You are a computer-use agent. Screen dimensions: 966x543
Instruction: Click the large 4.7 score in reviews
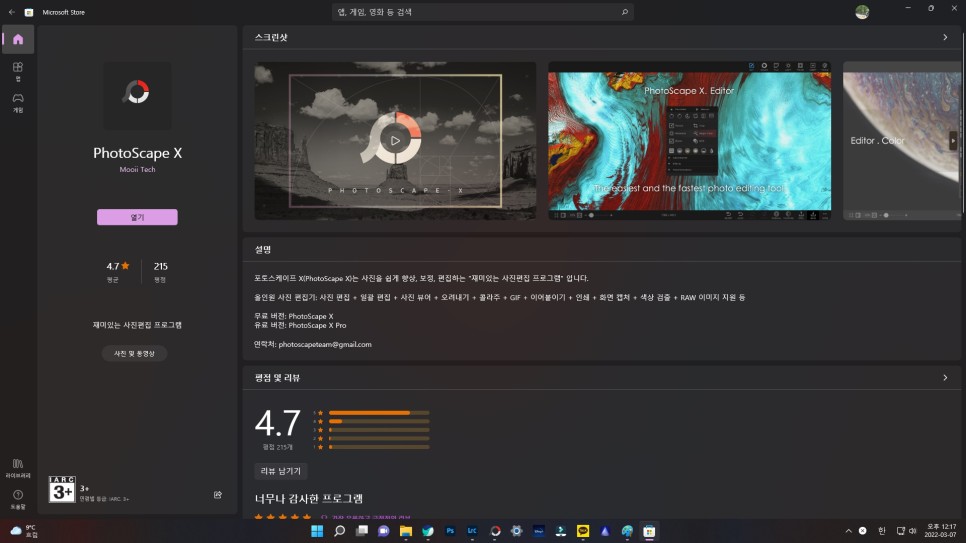coord(278,423)
